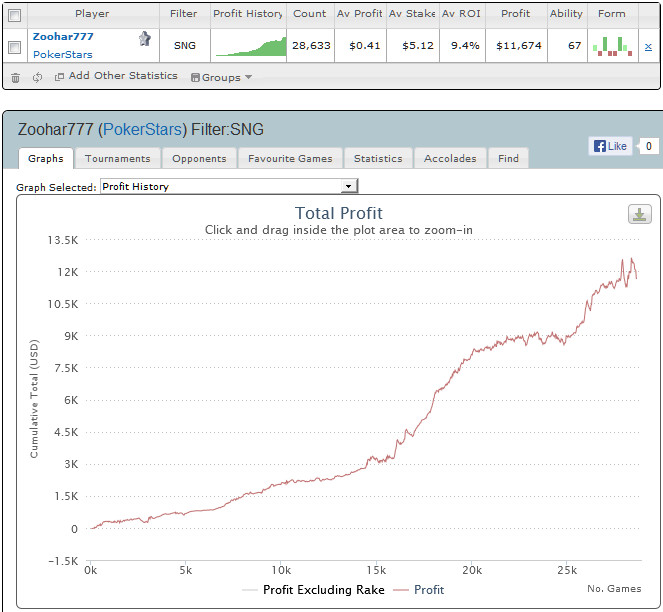Tick the select-all checkbox in table header
663x612 pixels.
tap(14, 14)
